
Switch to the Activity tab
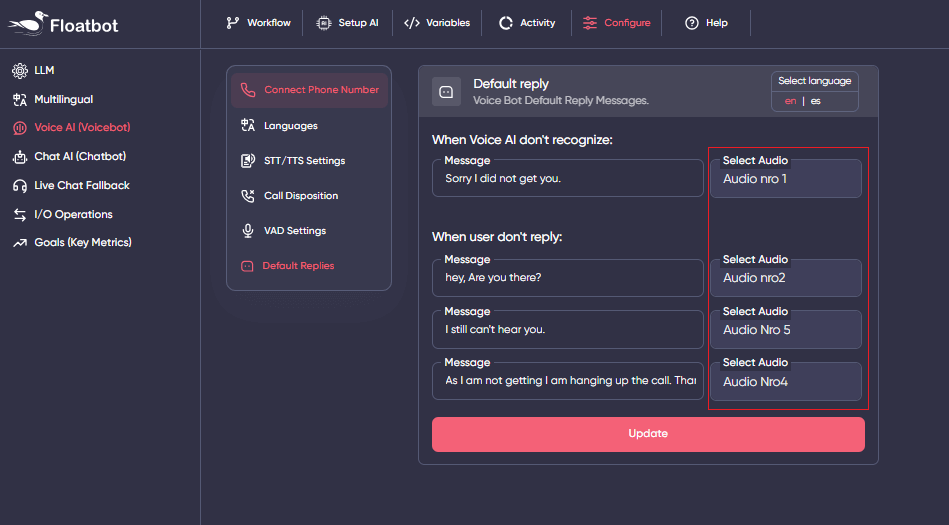click(526, 23)
